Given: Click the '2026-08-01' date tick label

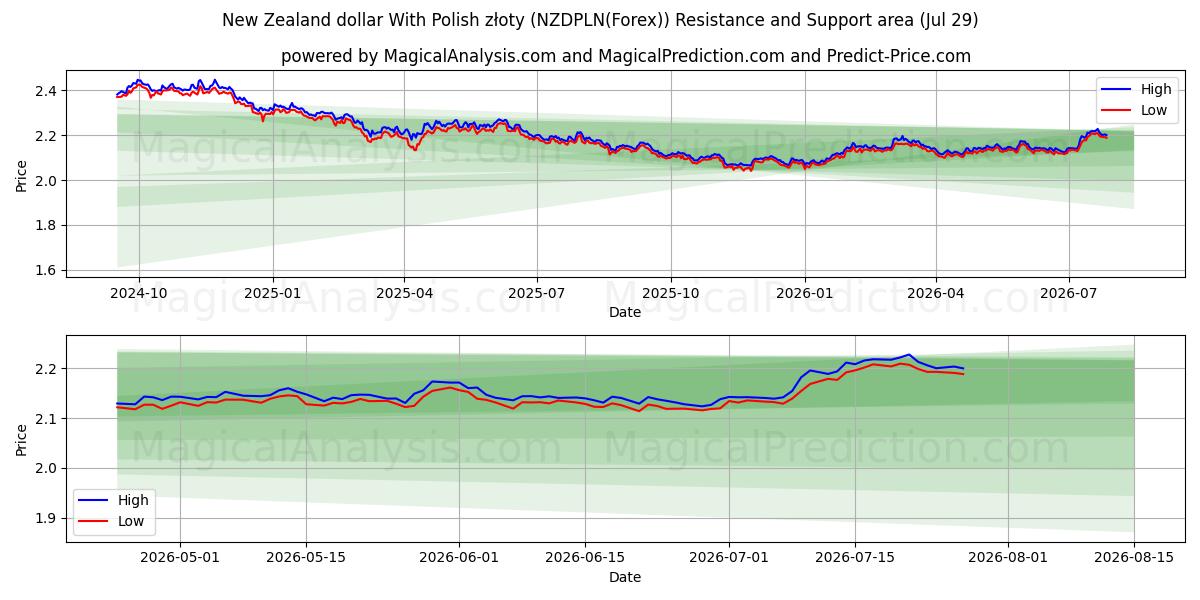Looking at the screenshot, I should tap(1008, 559).
